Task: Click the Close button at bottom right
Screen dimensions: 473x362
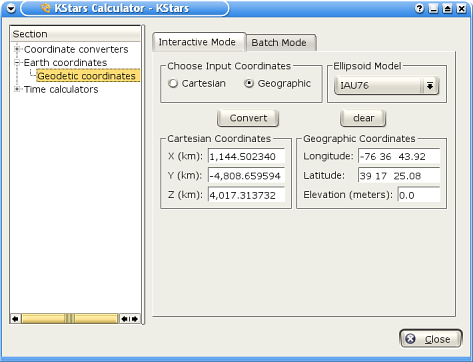Action: point(431,339)
